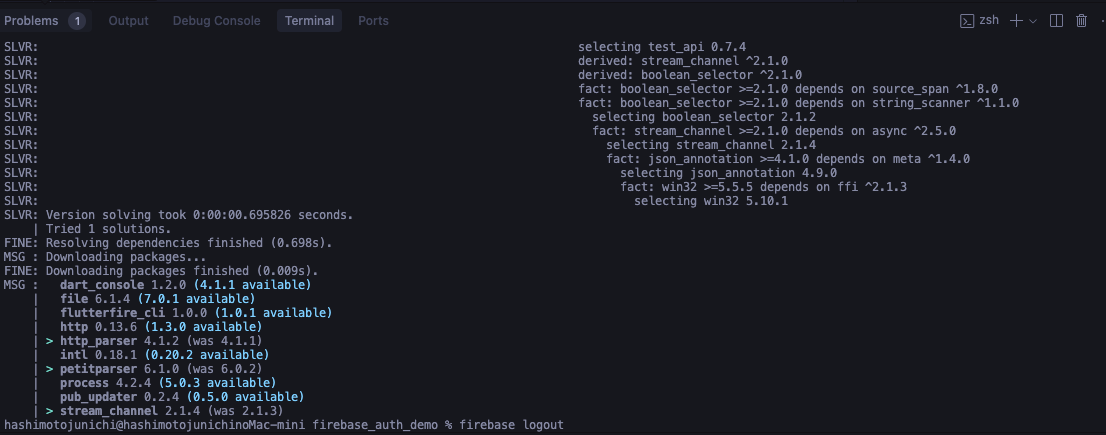Split the terminal pane
Image resolution: width=1106 pixels, height=435 pixels.
click(1056, 21)
